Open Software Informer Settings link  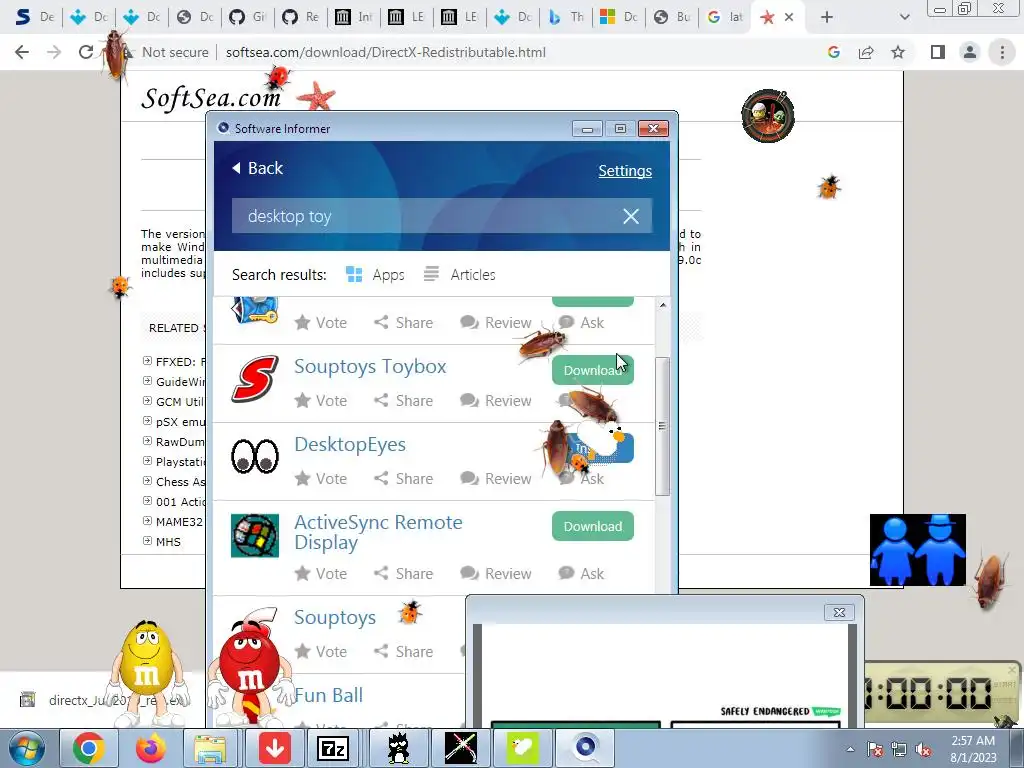pyautogui.click(x=625, y=170)
